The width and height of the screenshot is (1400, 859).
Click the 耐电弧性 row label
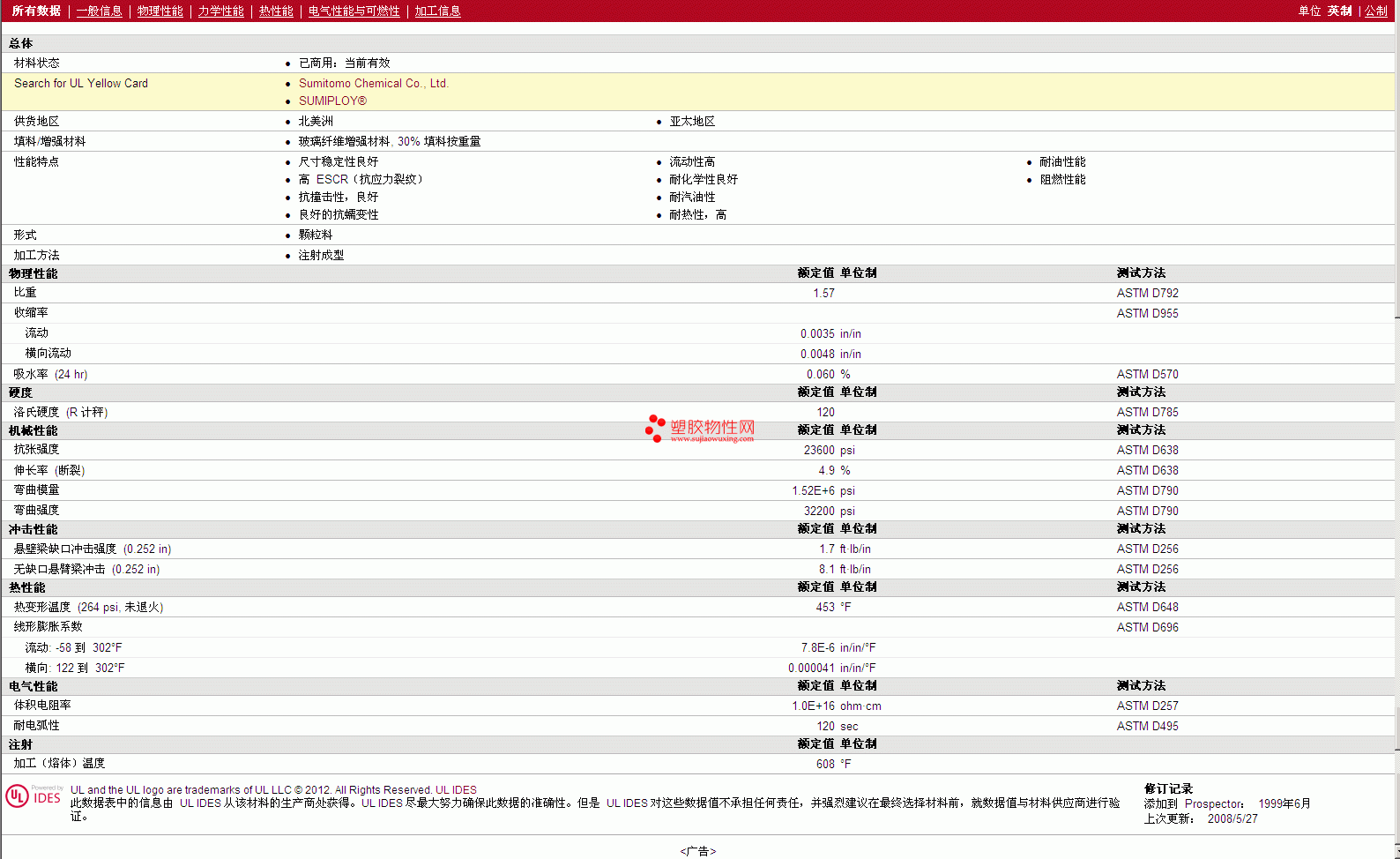[37, 725]
